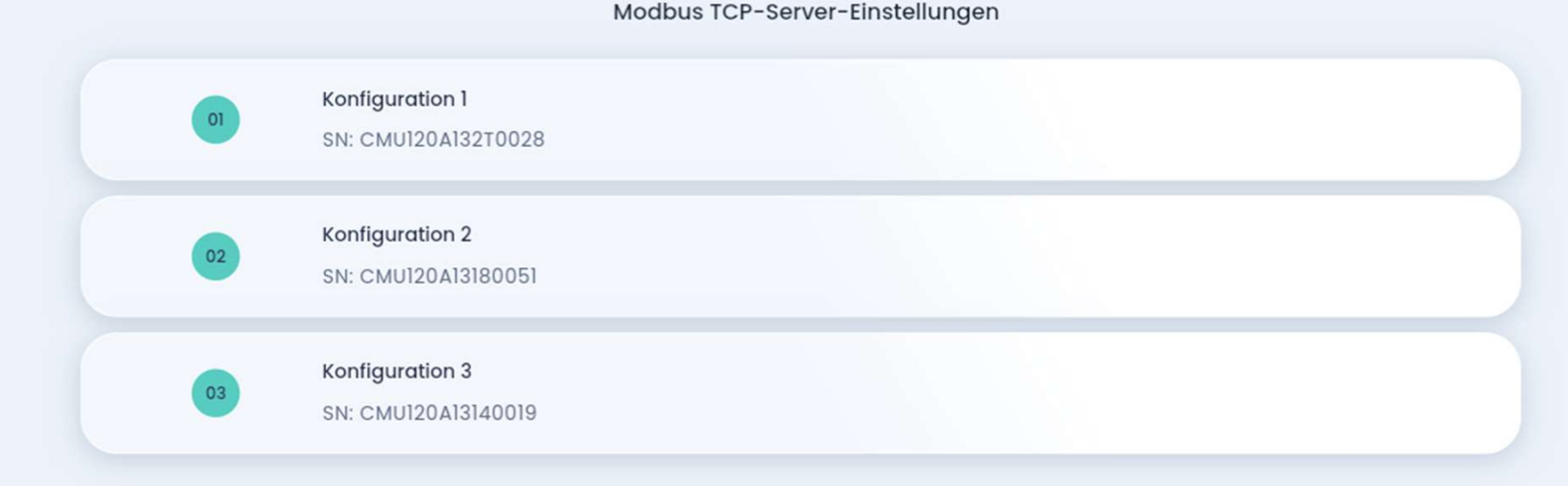Screen dimensions: 1568x486
Task: Click the 'SN:' label under Konfiguration 2
Action: point(337,277)
